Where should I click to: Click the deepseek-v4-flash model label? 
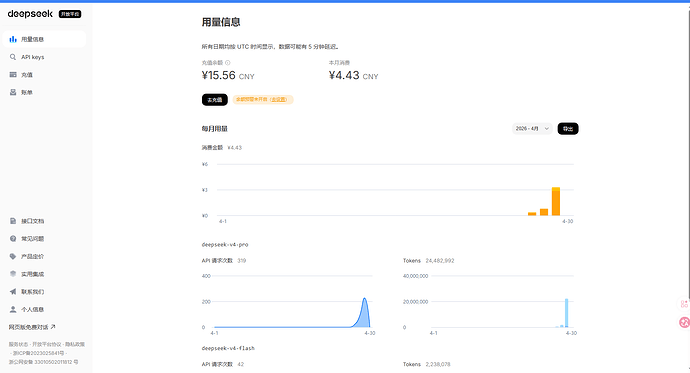[228, 348]
